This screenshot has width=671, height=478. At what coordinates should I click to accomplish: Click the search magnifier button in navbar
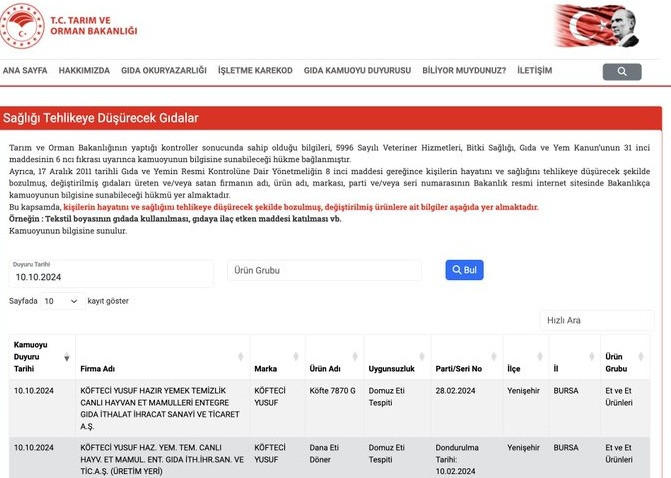point(622,71)
